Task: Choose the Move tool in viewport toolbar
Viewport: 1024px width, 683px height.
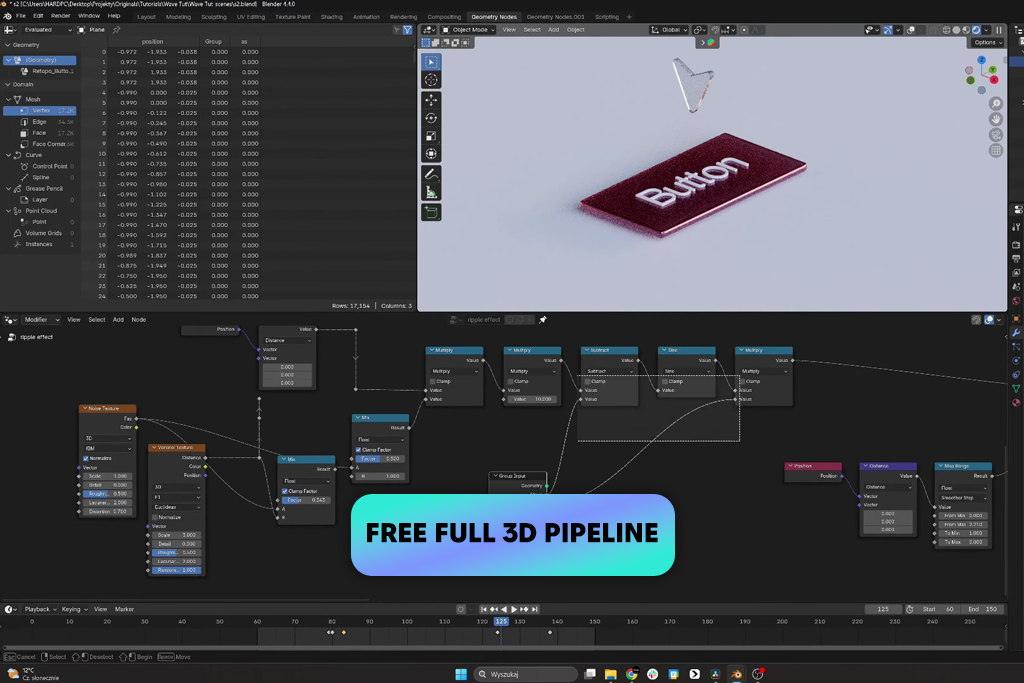Action: pyautogui.click(x=431, y=100)
